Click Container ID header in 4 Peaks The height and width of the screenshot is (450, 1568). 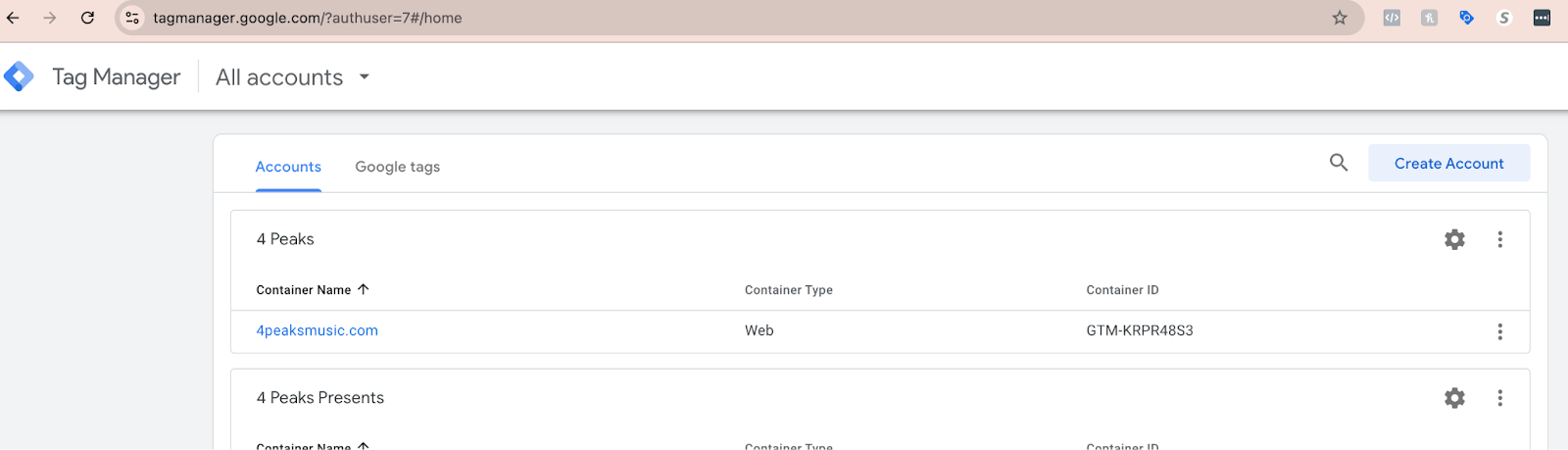click(x=1122, y=290)
